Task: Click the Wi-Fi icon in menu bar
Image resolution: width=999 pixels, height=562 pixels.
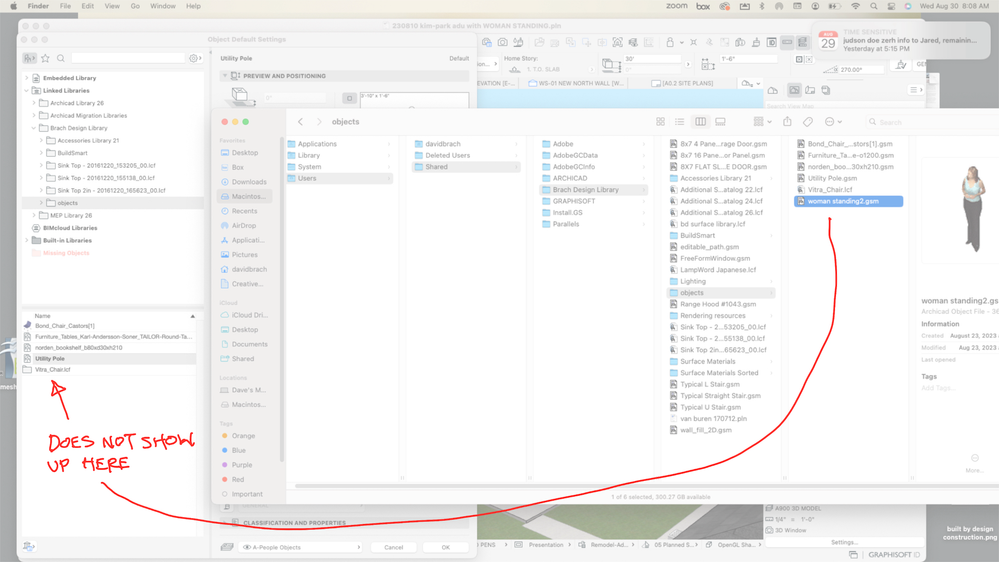Action: [x=855, y=6]
